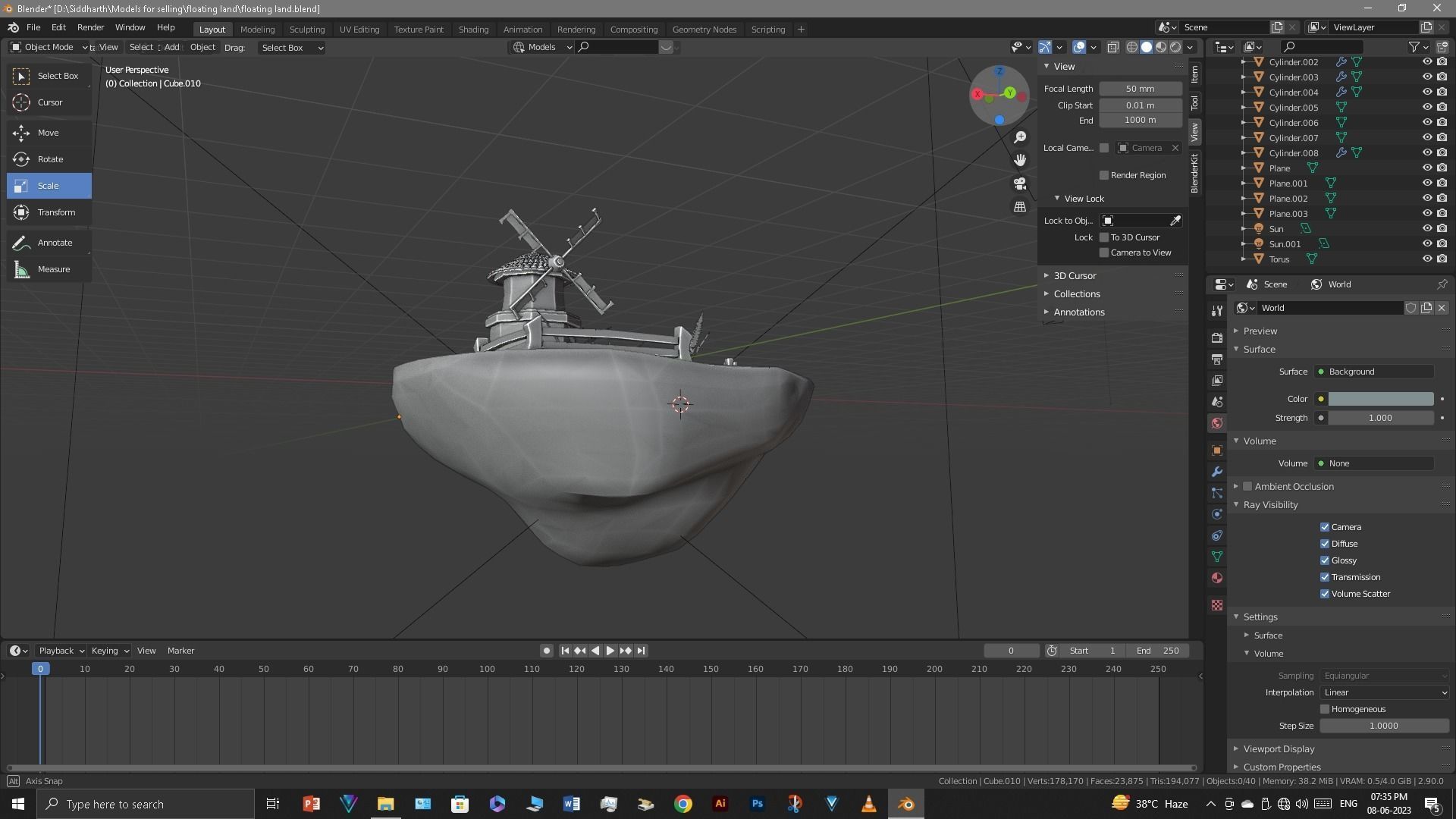Toggle camera view icon in viewport

click(1020, 184)
